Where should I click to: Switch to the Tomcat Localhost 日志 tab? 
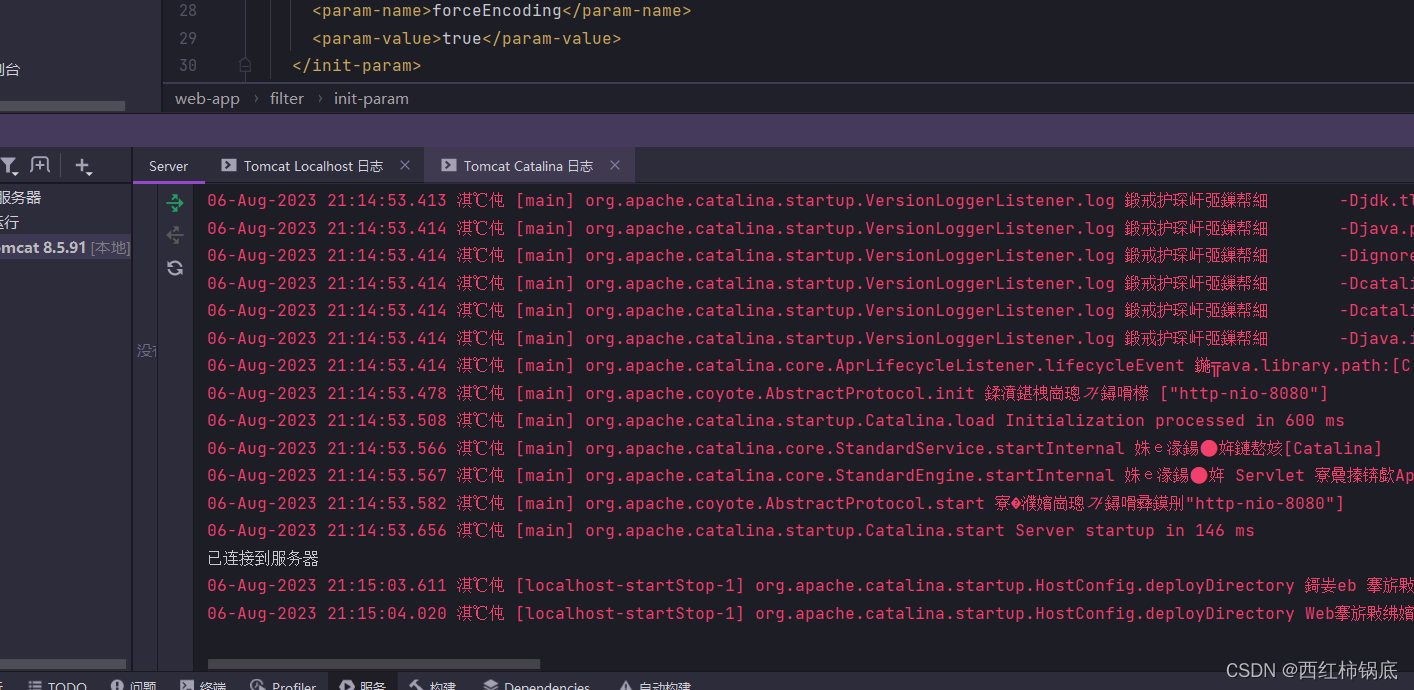(314, 165)
